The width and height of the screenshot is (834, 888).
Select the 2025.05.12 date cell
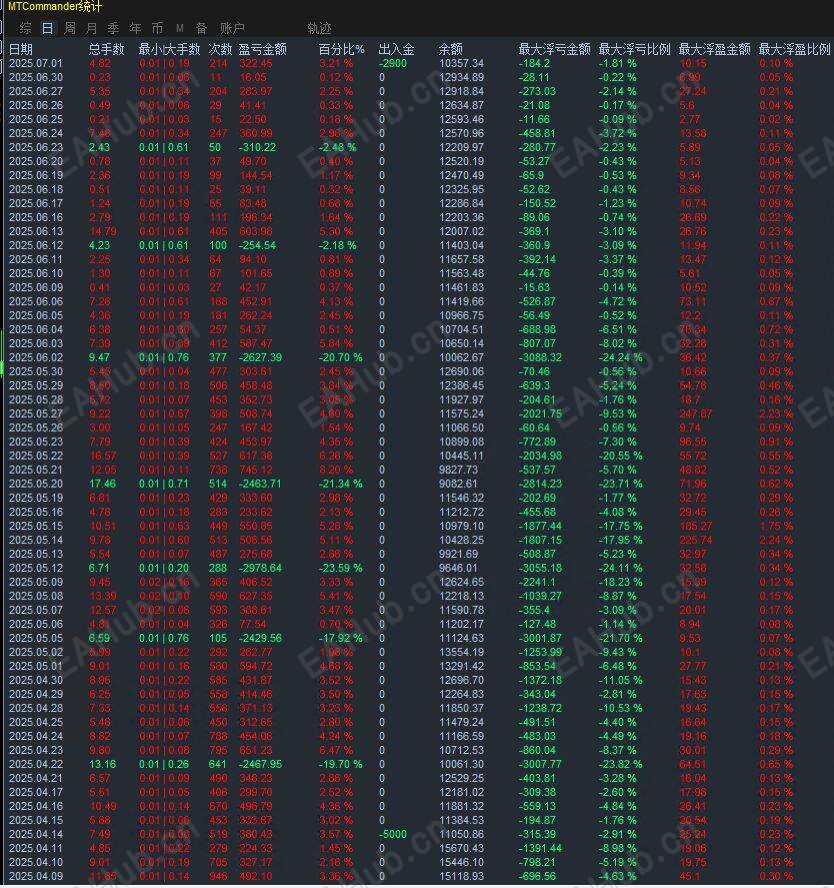(36, 568)
